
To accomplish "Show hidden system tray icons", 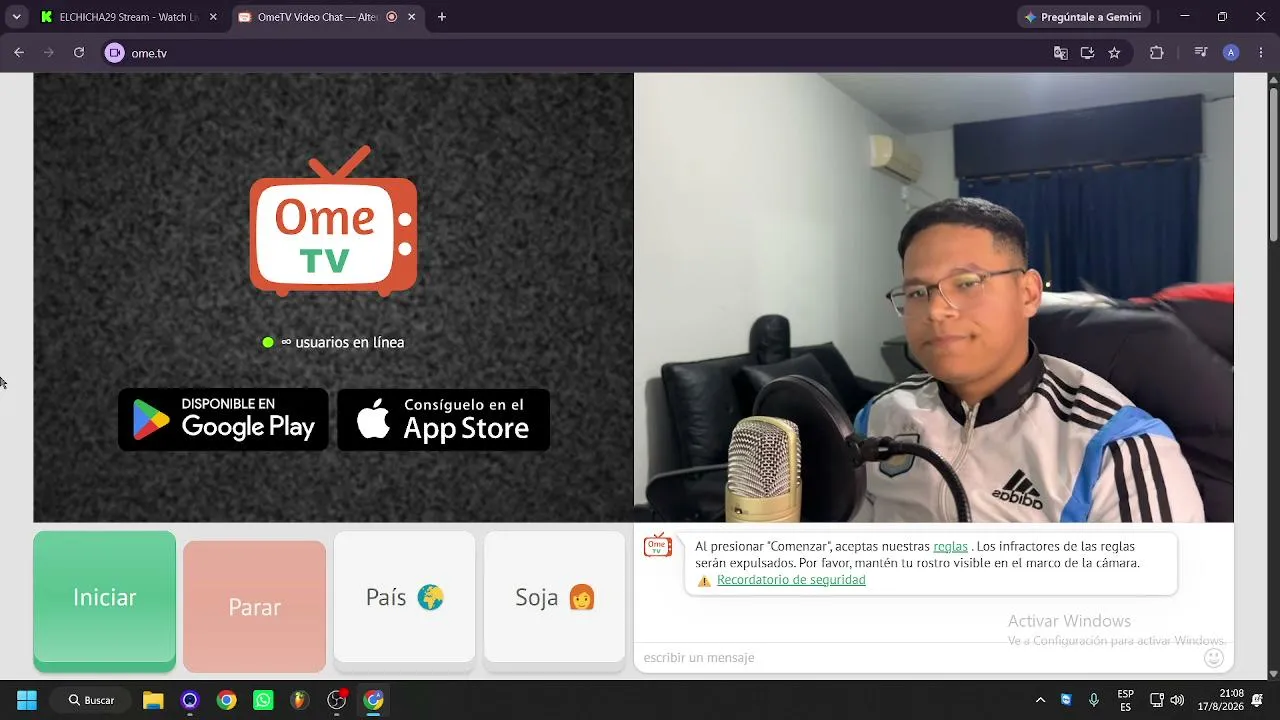I will point(1040,700).
